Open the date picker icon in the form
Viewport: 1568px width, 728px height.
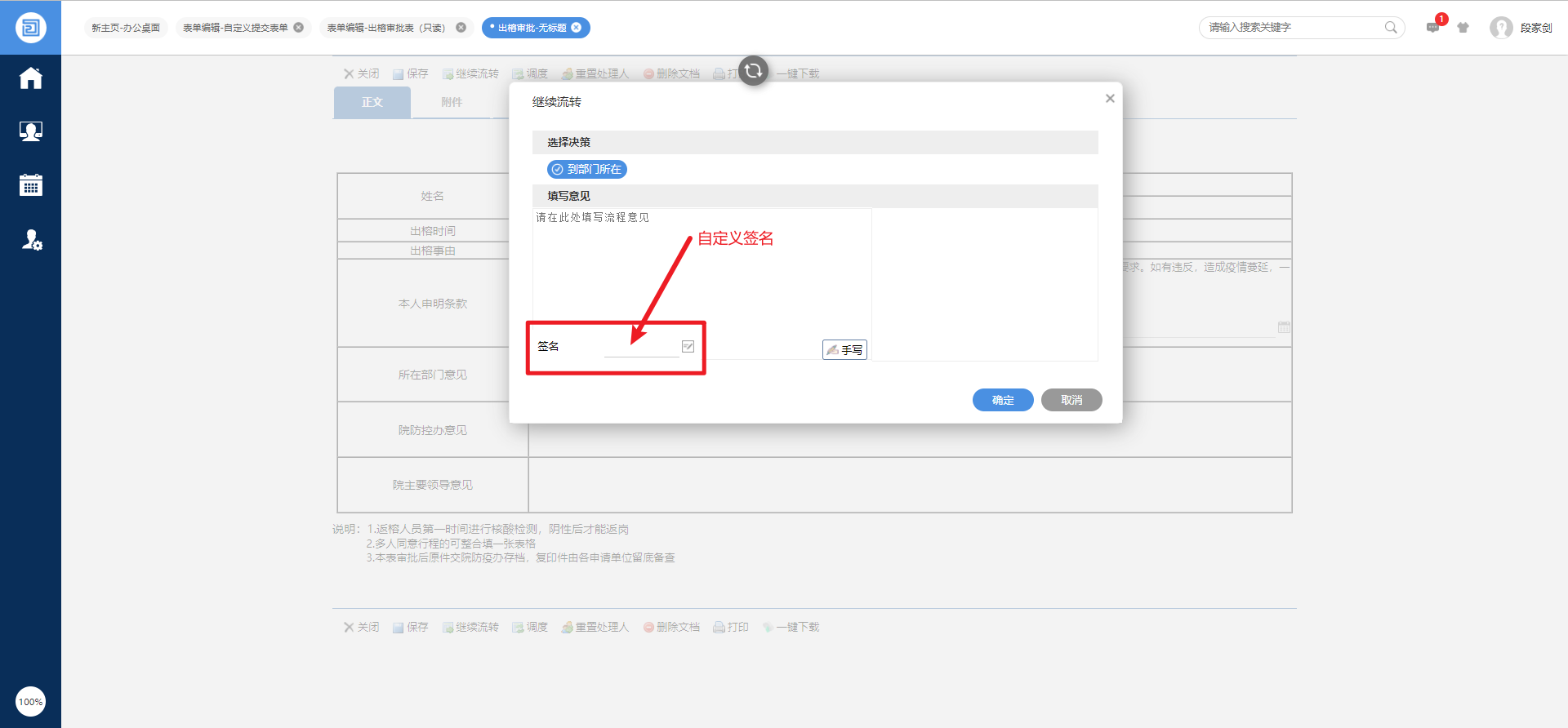click(1284, 326)
